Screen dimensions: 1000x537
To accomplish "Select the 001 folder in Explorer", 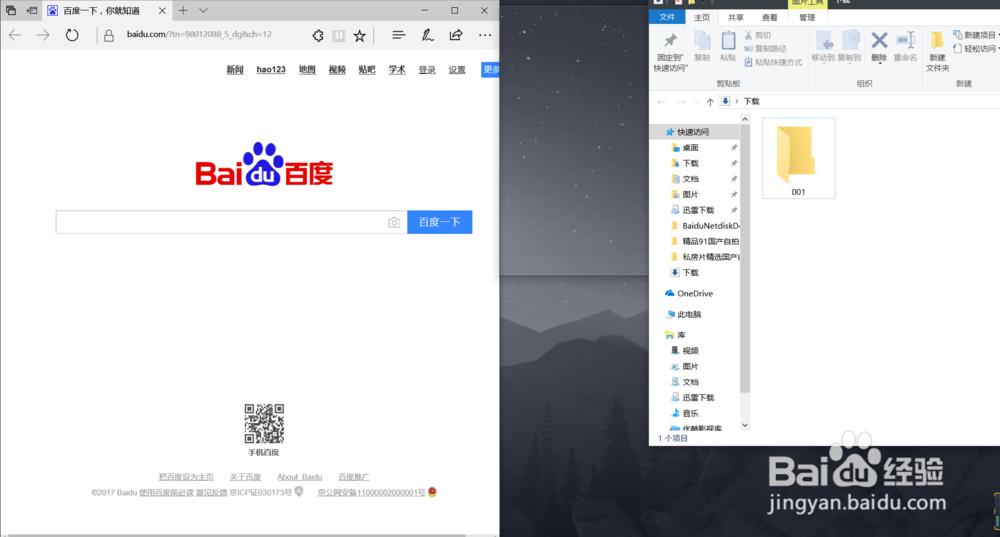I will point(798,158).
